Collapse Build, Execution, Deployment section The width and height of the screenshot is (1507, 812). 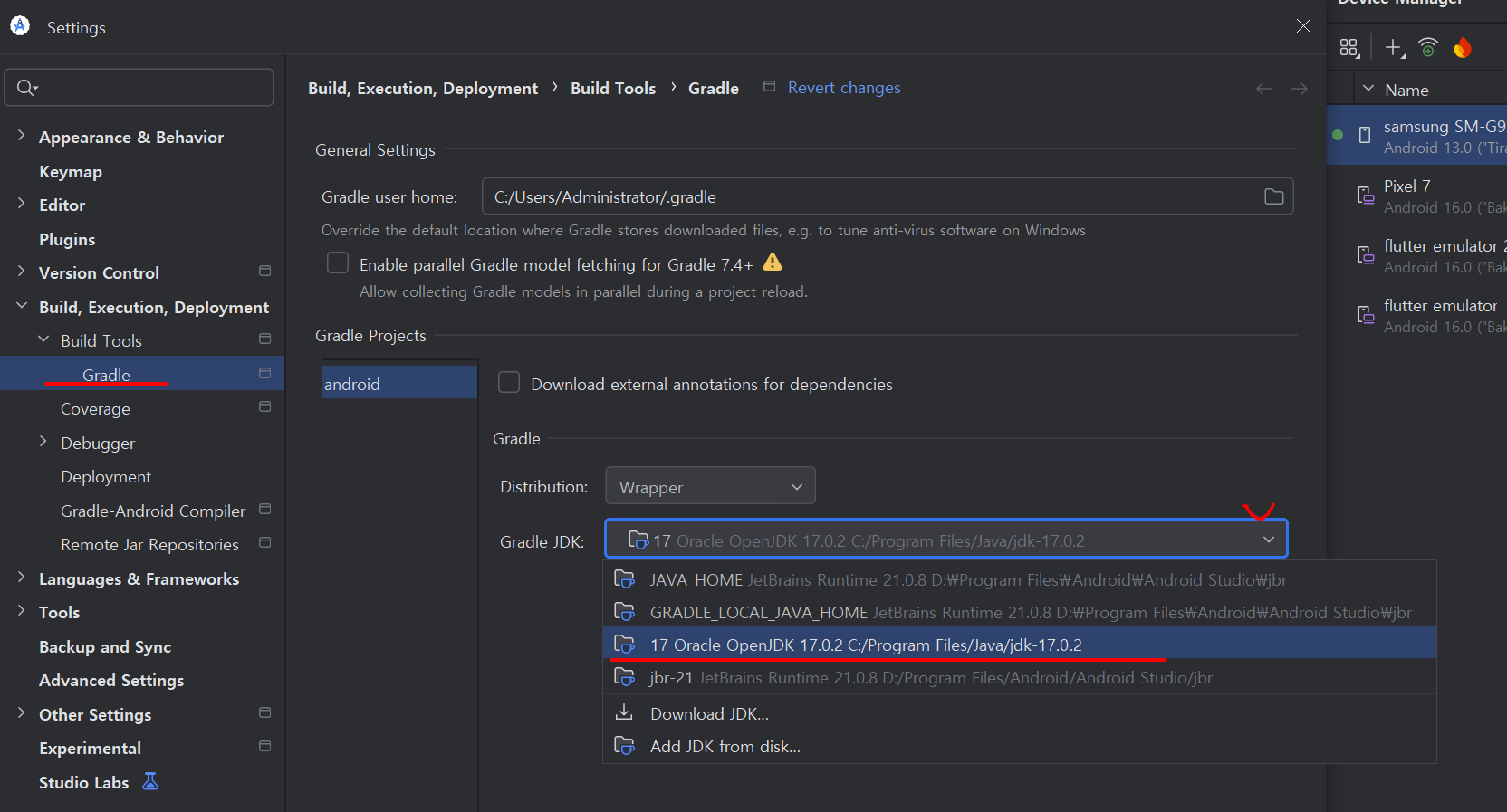22,305
